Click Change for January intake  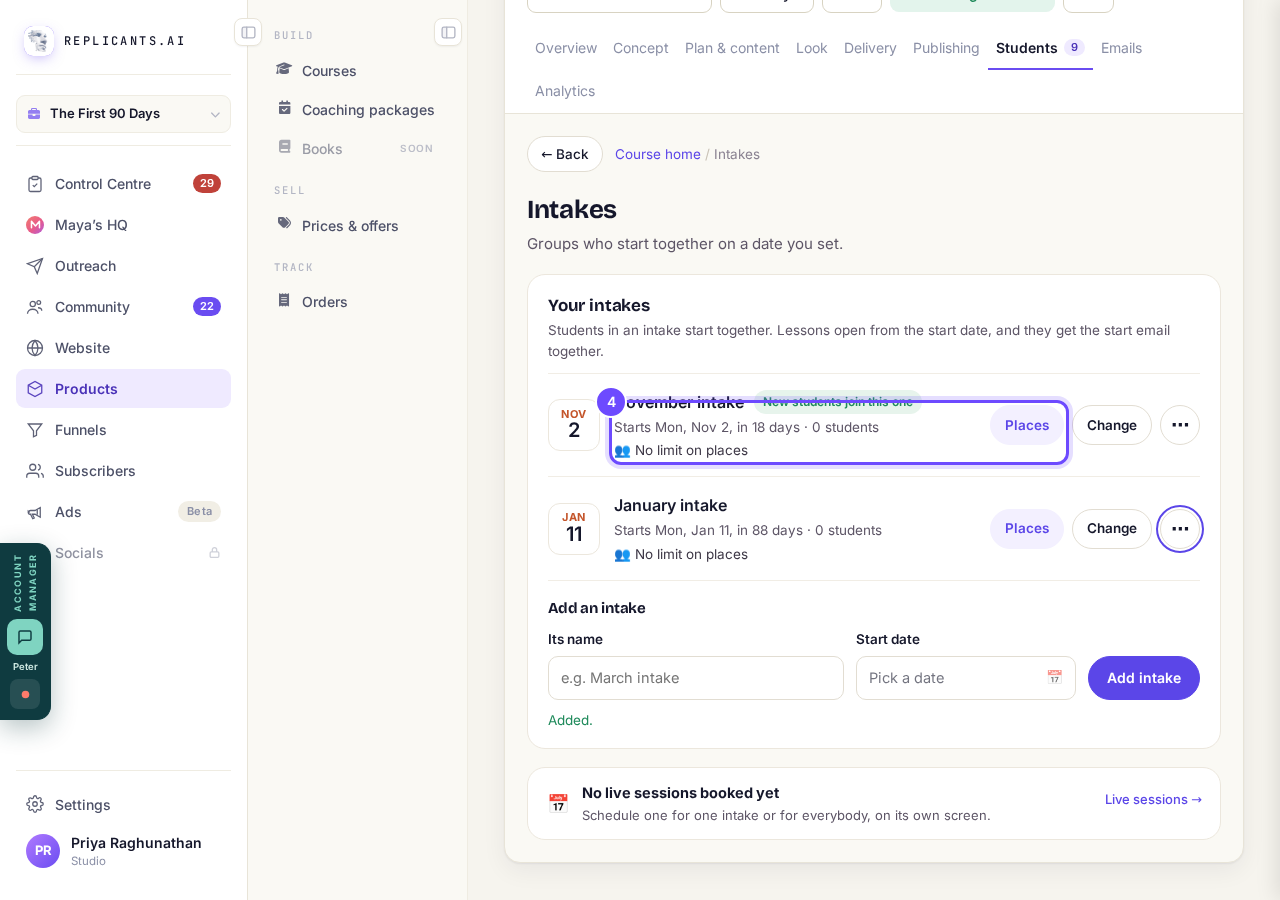pyautogui.click(x=1112, y=529)
